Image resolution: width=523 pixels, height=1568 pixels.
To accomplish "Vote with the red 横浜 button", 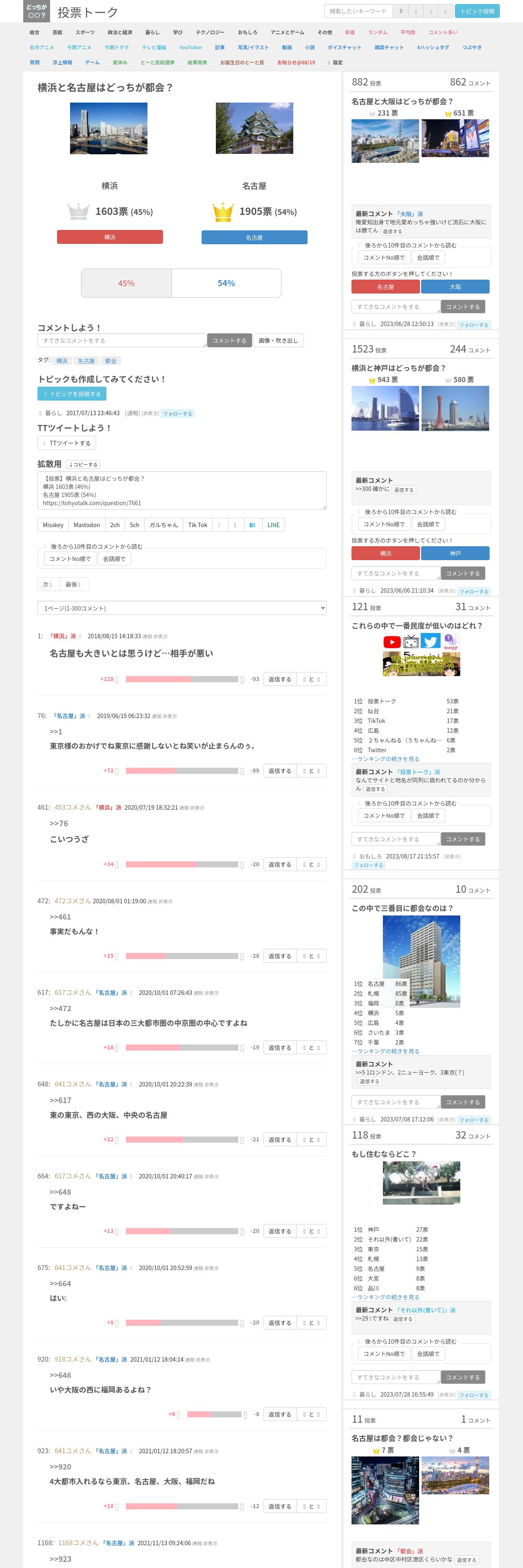I will tap(110, 237).
